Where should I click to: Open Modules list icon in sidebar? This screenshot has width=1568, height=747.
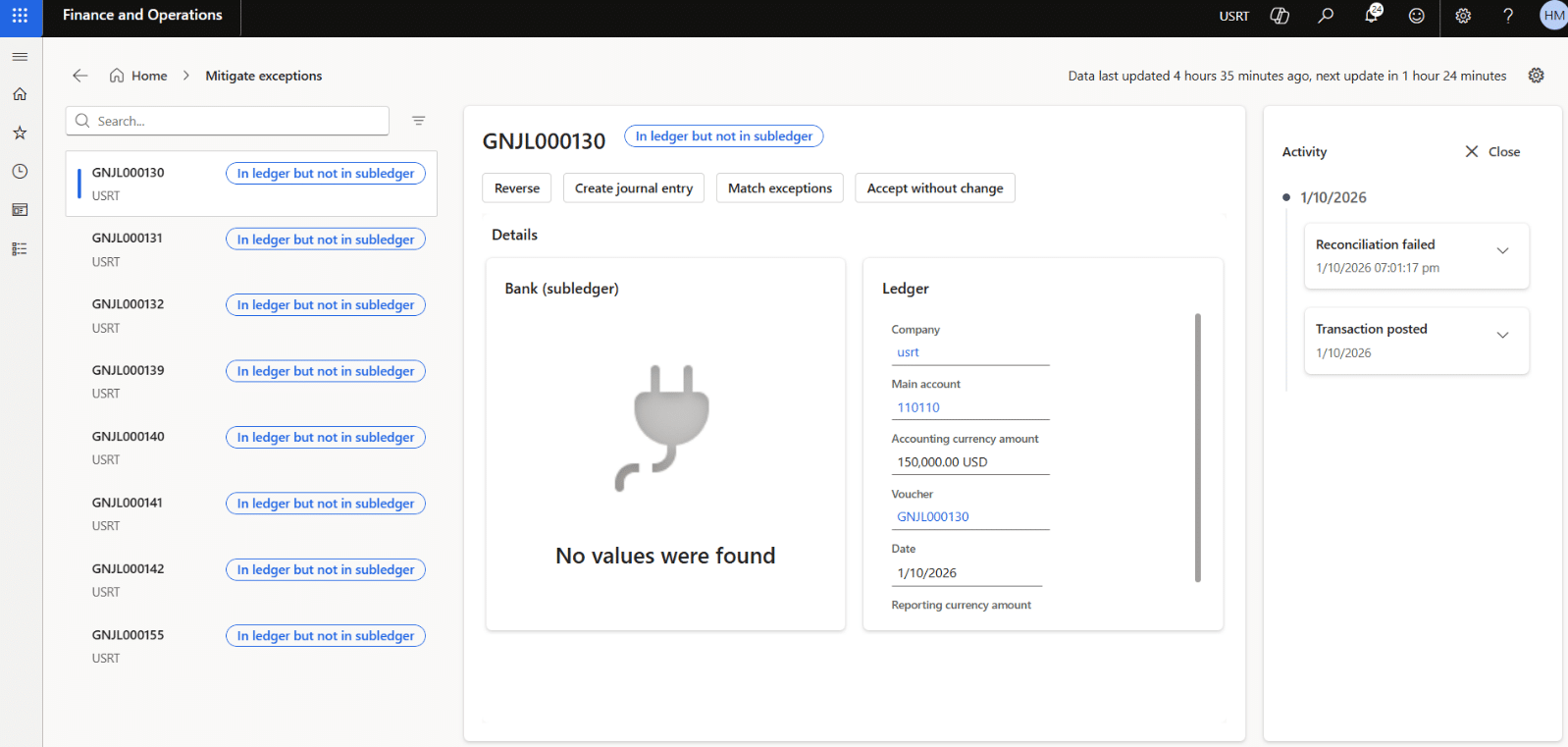(20, 249)
